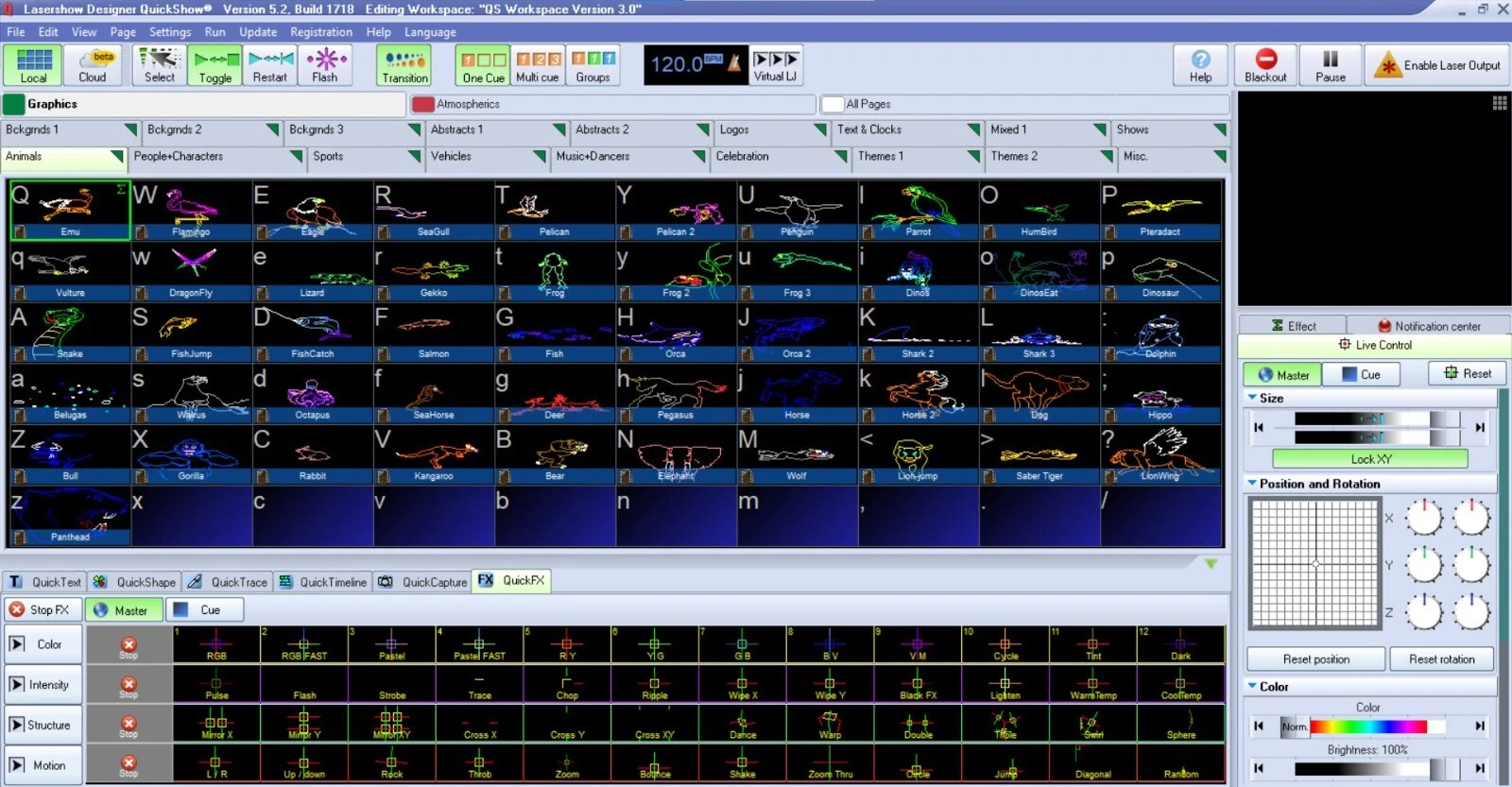Enable Laser Output
Image resolution: width=1512 pixels, height=787 pixels.
pos(1437,65)
